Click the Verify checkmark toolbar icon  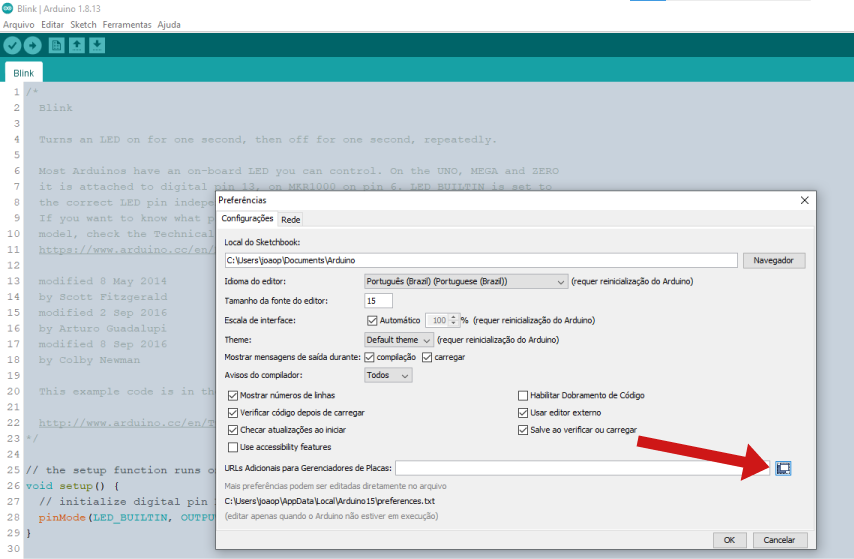coord(12,45)
